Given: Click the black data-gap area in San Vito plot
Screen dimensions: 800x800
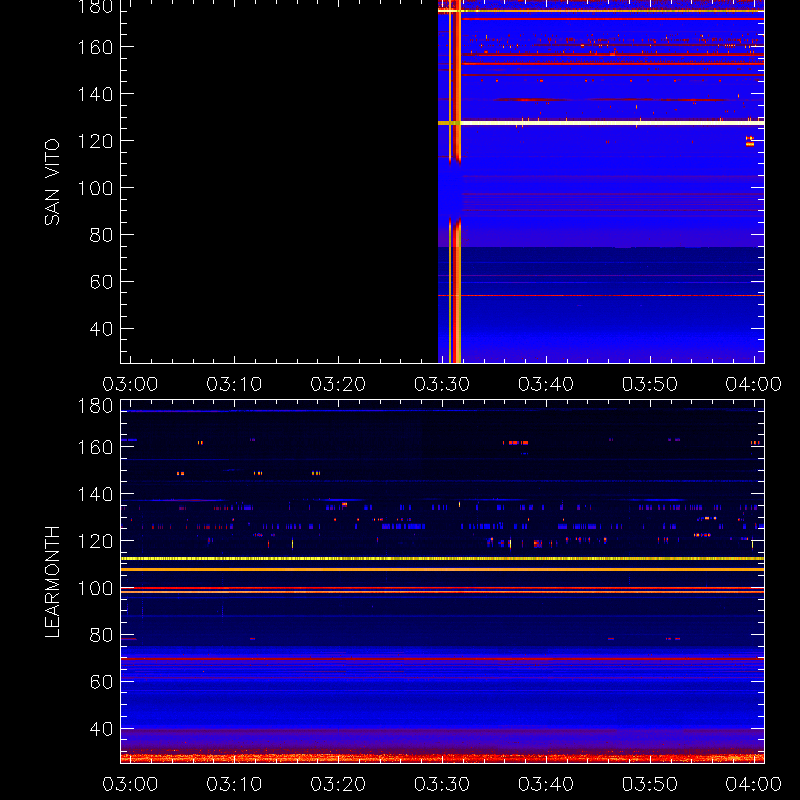Looking at the screenshot, I should click(279, 181).
